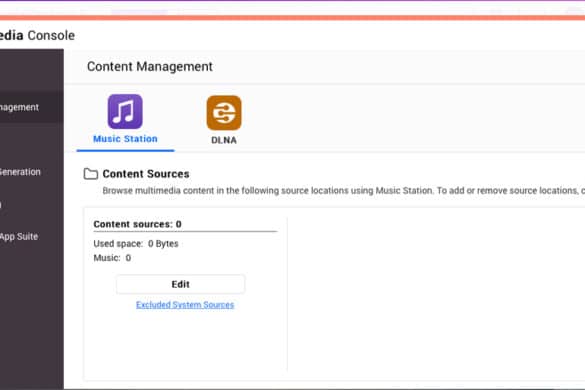Open the purple Music Station icon

[125, 112]
